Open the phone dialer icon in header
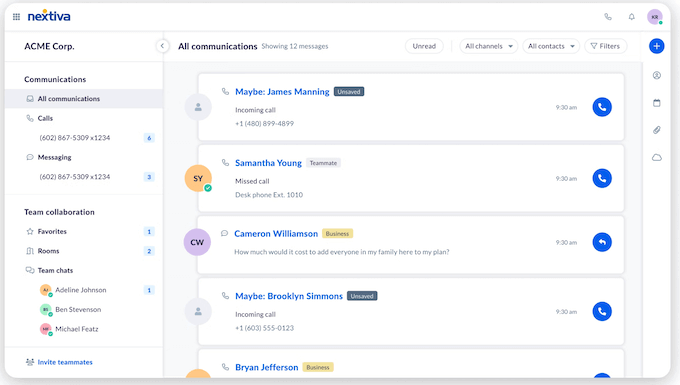The width and height of the screenshot is (680, 385). click(608, 17)
